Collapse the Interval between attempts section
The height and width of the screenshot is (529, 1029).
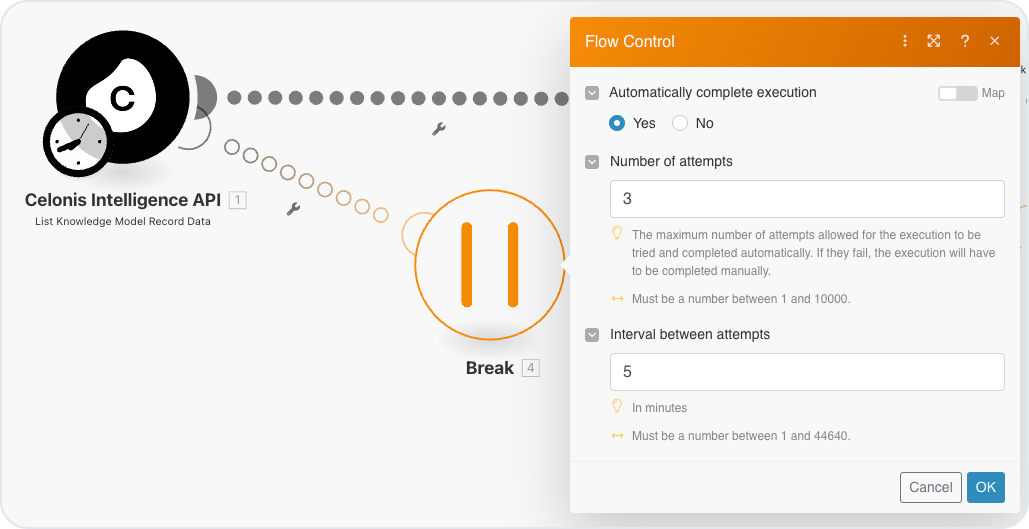[592, 335]
